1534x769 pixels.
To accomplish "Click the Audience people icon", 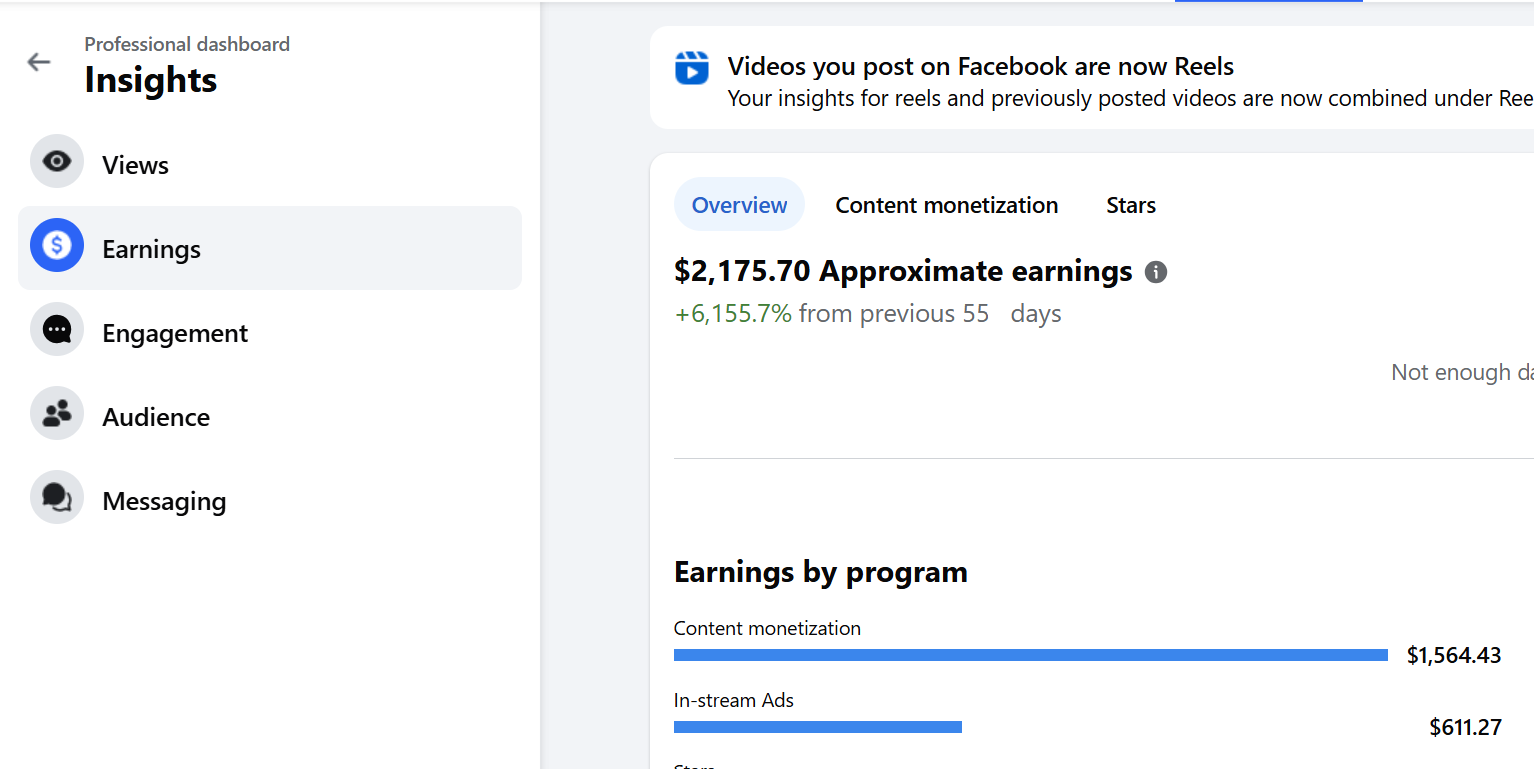I will click(57, 414).
